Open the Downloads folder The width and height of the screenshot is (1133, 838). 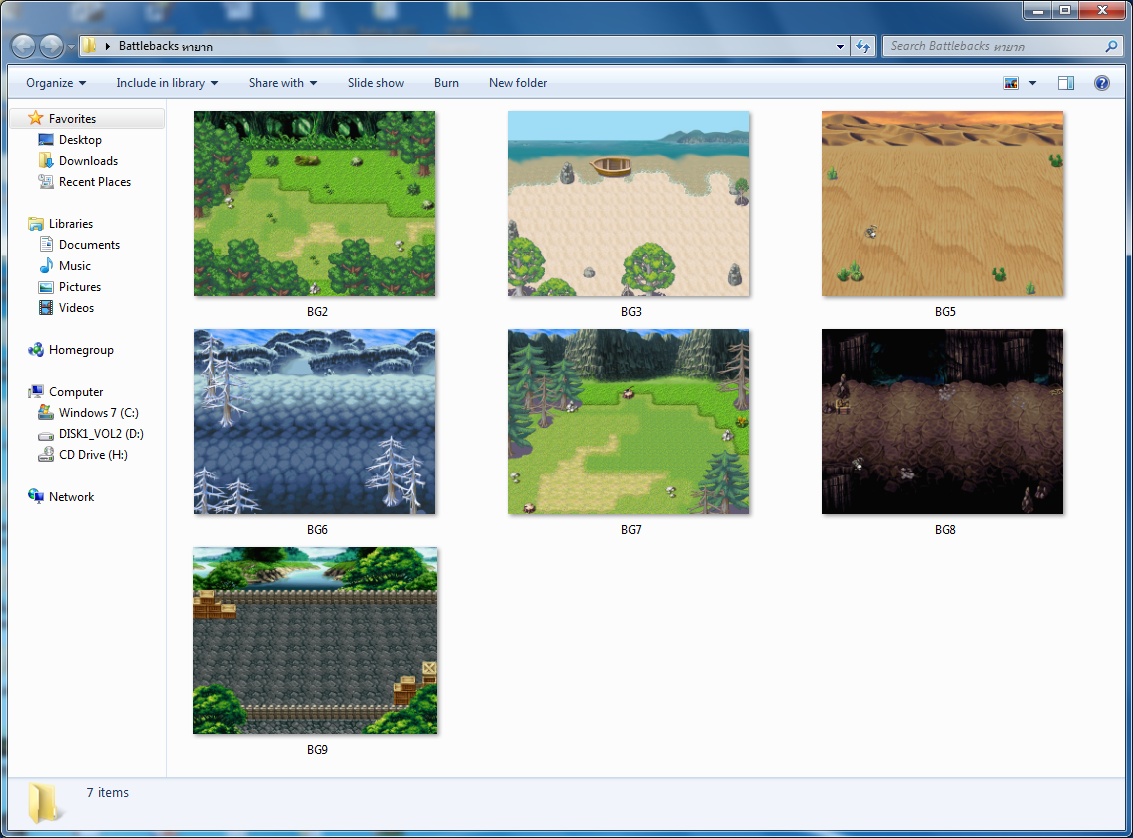[x=88, y=160]
